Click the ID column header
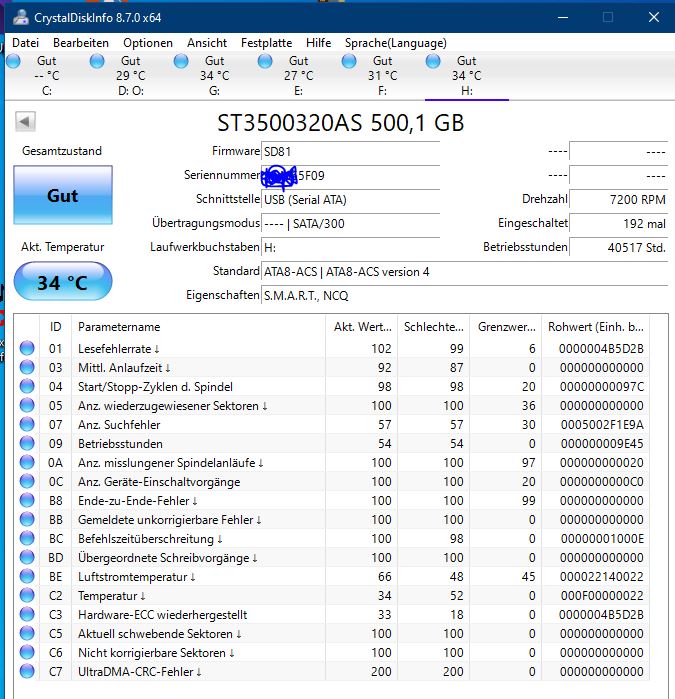This screenshot has height=699, width=675. [x=56, y=327]
